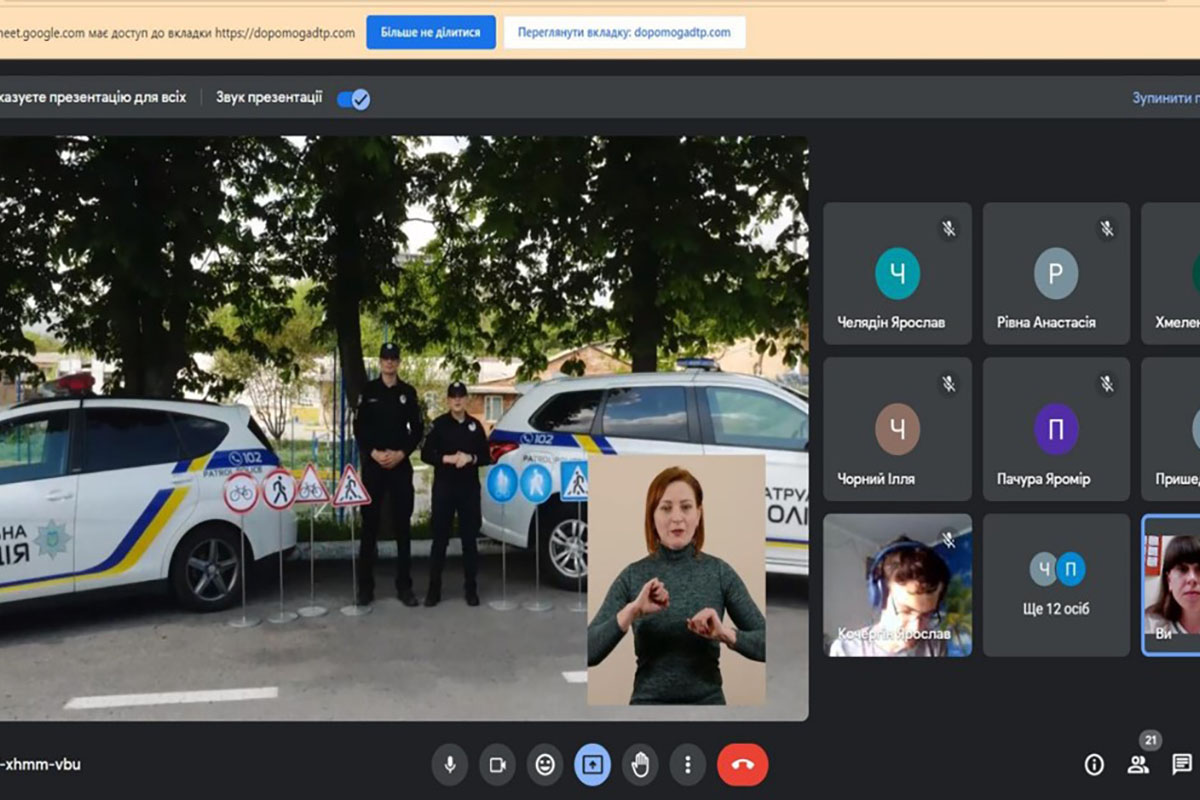Screen dimensions: 1200x800
Task: Click the sign language interpreter inset
Action: [x=676, y=580]
